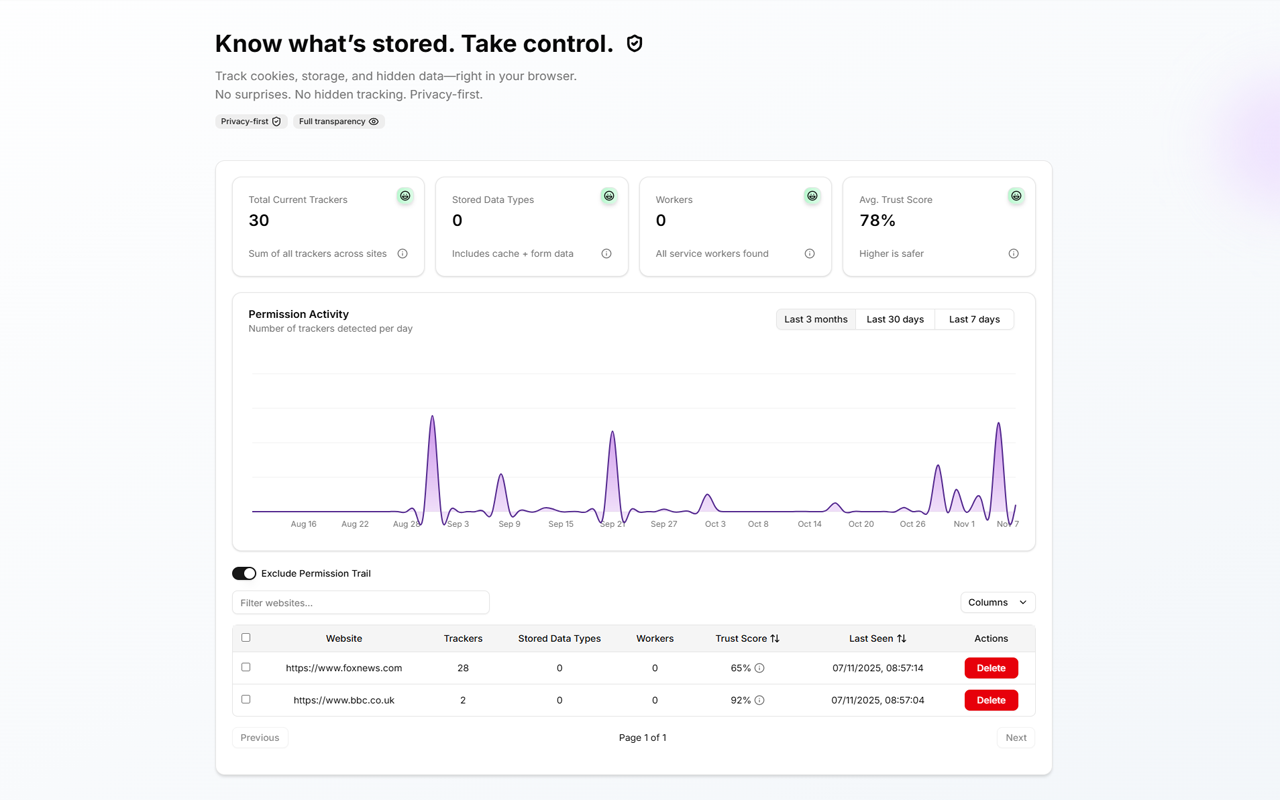1280x800 pixels.
Task: Click the green icon on the Avg. Trust Score card
Action: (1016, 196)
